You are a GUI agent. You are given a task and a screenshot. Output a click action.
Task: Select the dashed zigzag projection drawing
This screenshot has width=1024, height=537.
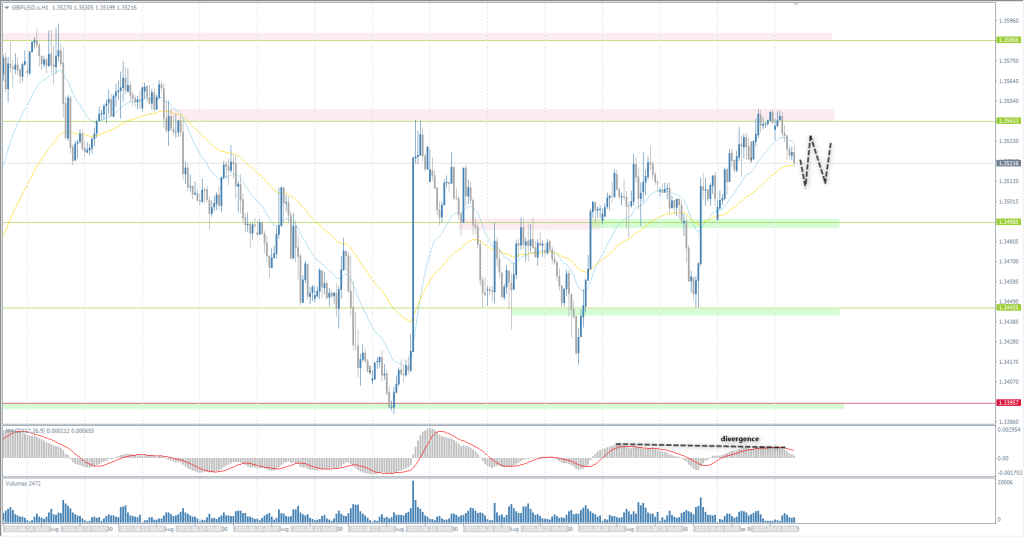click(817, 160)
